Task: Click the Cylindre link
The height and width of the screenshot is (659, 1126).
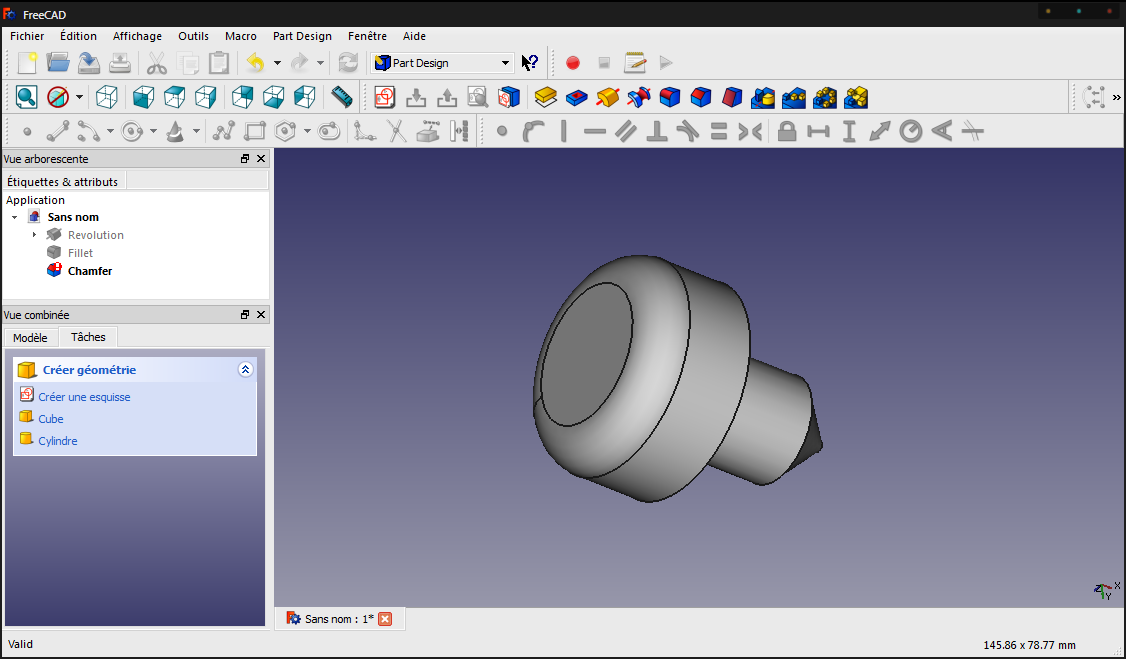Action: [57, 441]
